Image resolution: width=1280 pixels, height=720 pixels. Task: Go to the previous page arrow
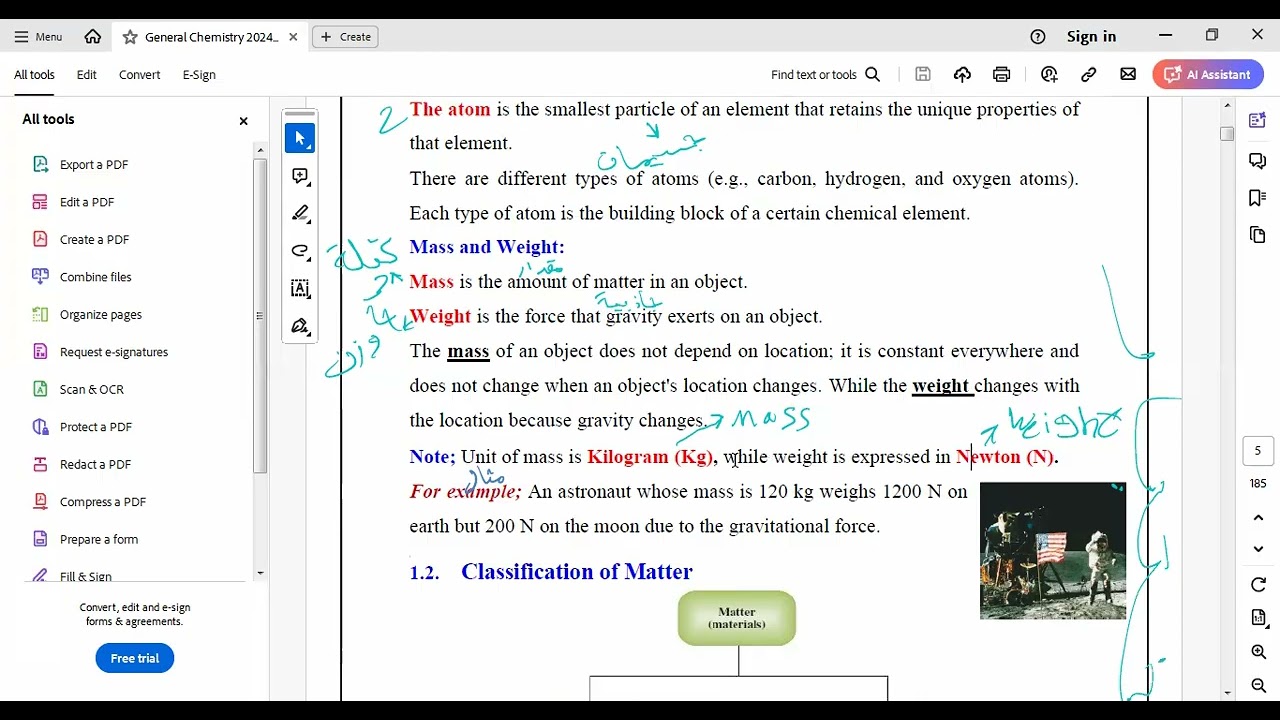click(x=1258, y=517)
